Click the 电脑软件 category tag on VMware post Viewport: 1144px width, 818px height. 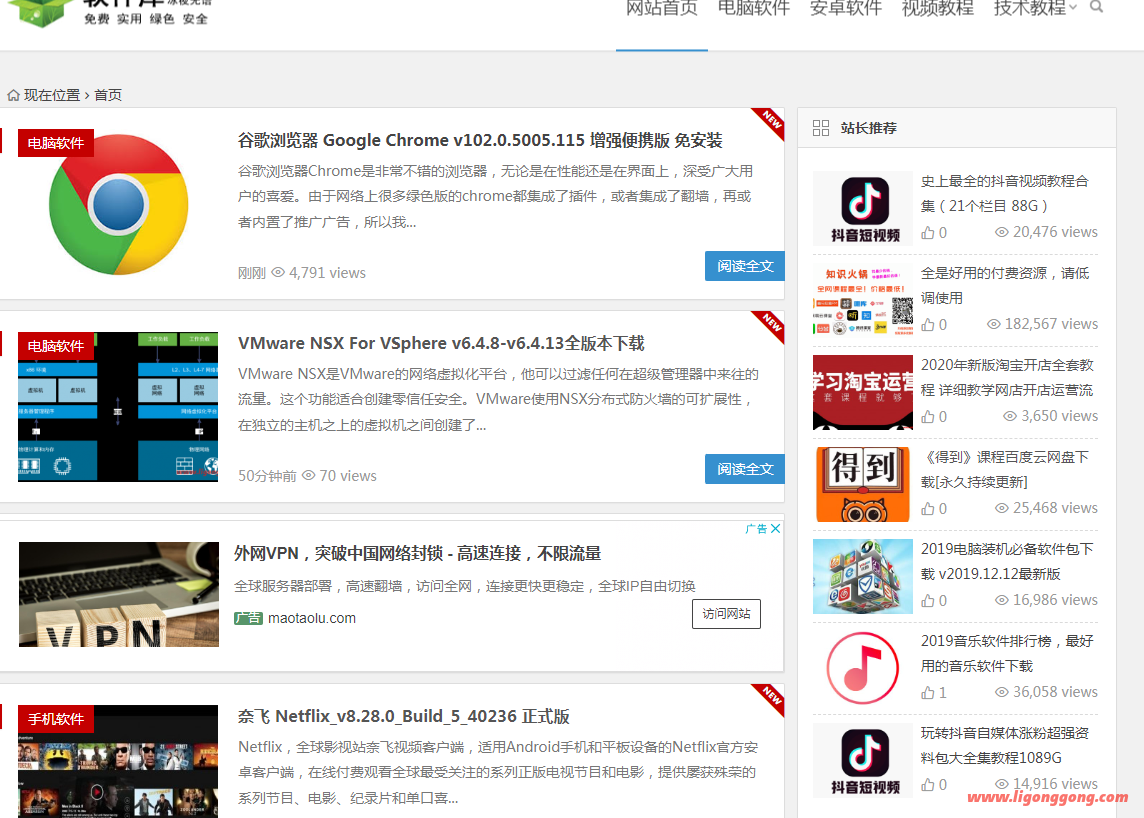pos(56,346)
